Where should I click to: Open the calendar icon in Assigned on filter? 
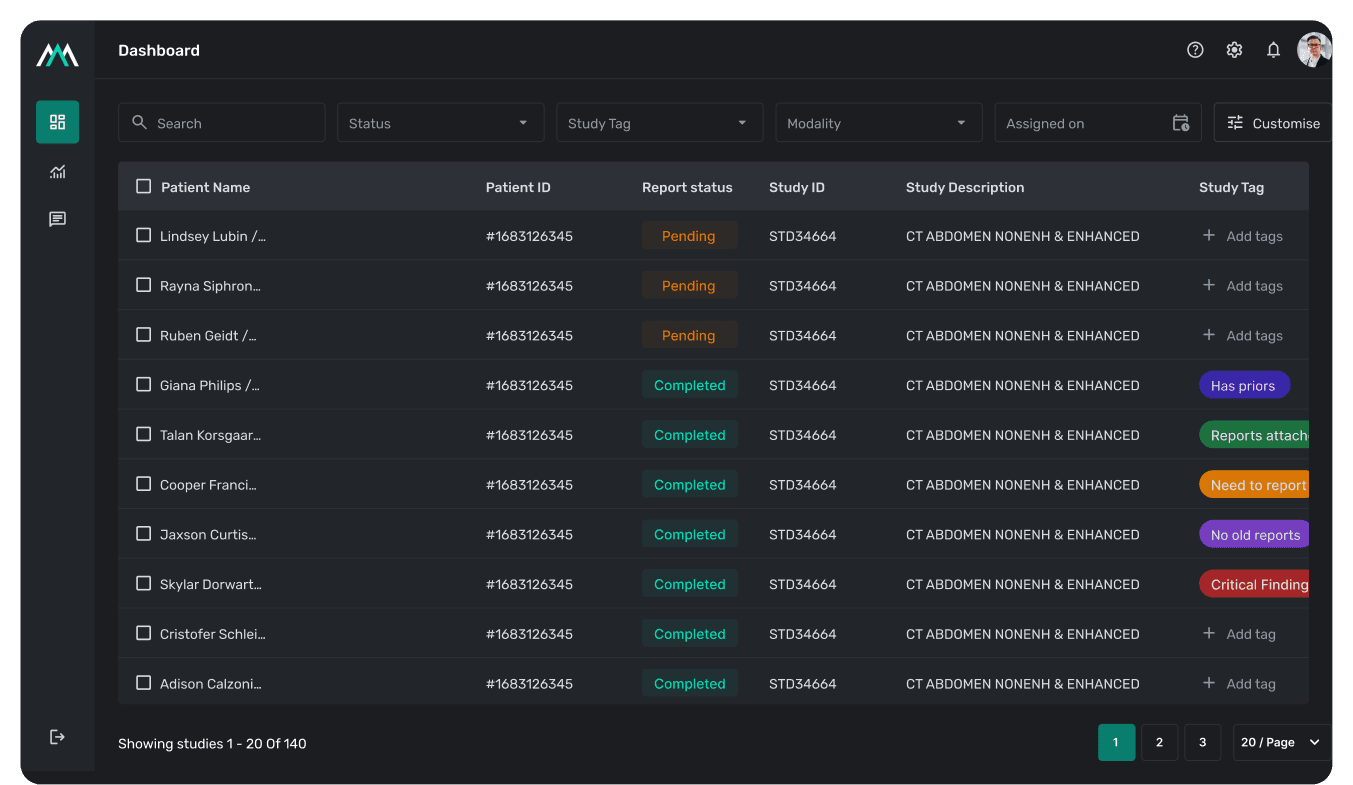(1181, 122)
